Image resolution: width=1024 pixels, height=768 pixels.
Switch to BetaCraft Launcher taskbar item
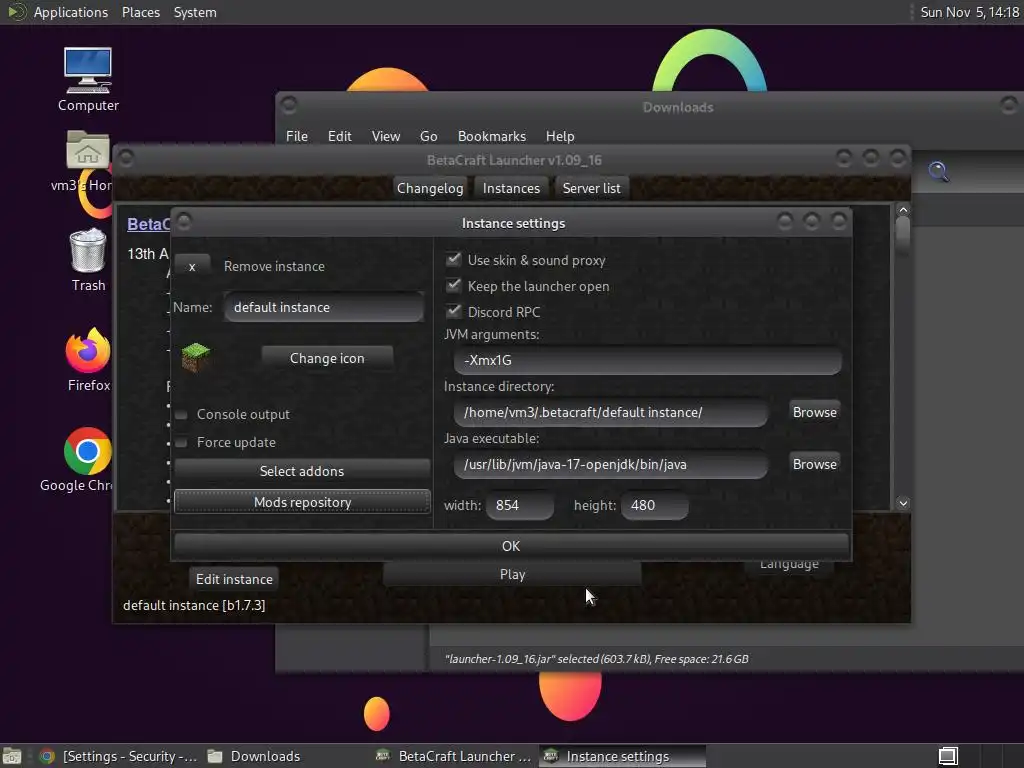(454, 756)
